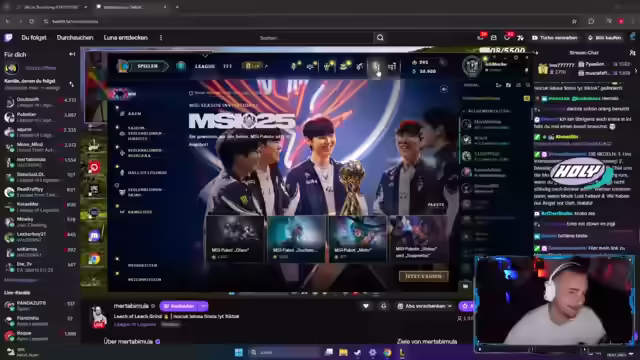
Task: Open the Twitch home logo
Action: click(8, 38)
